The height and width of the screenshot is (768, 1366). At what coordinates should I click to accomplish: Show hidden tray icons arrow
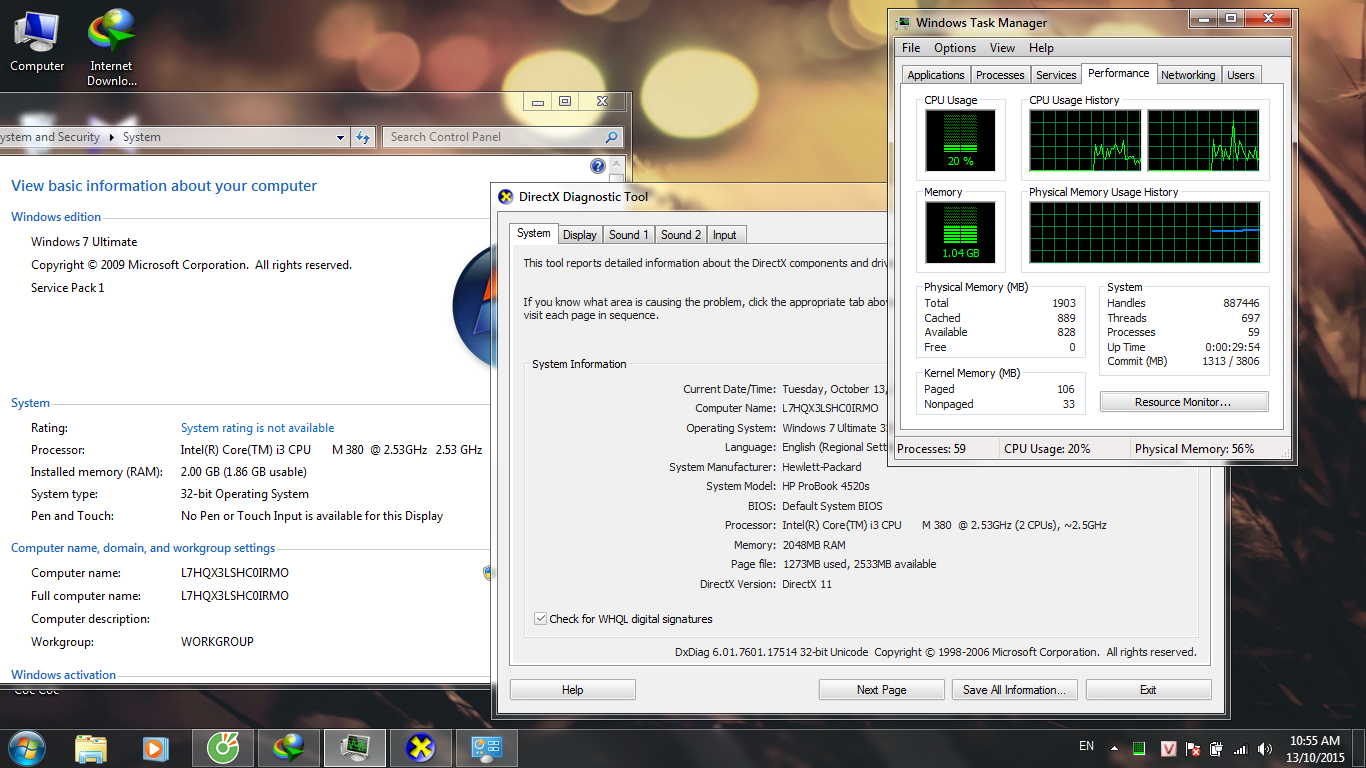[1115, 748]
